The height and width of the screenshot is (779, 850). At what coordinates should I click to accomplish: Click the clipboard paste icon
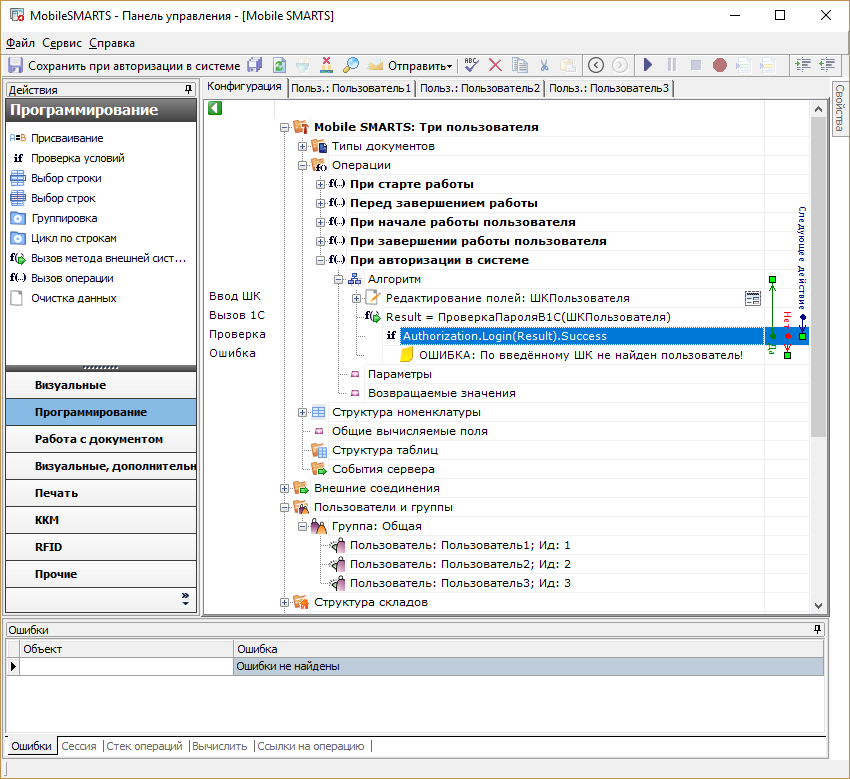click(x=568, y=66)
